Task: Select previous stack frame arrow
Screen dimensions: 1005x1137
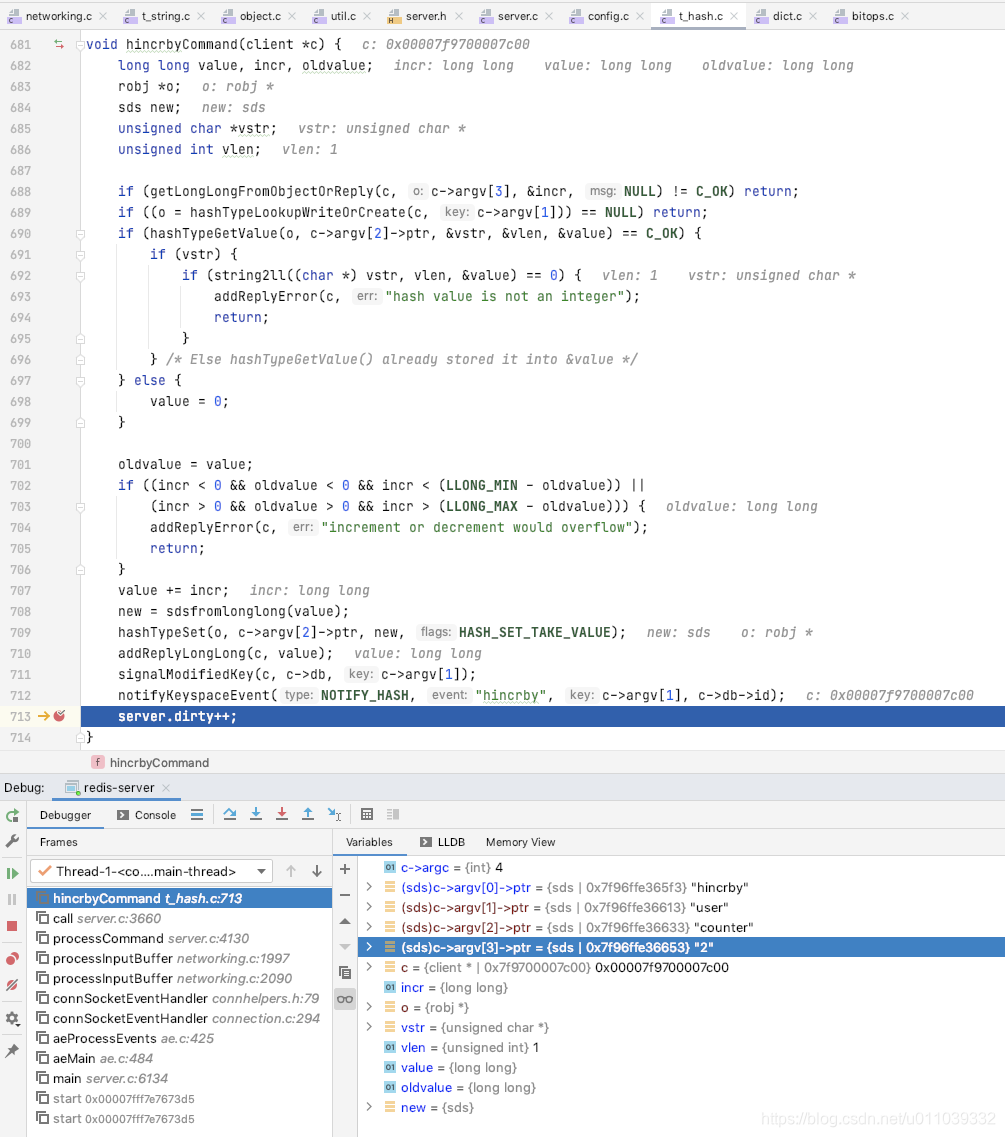Action: coord(291,871)
